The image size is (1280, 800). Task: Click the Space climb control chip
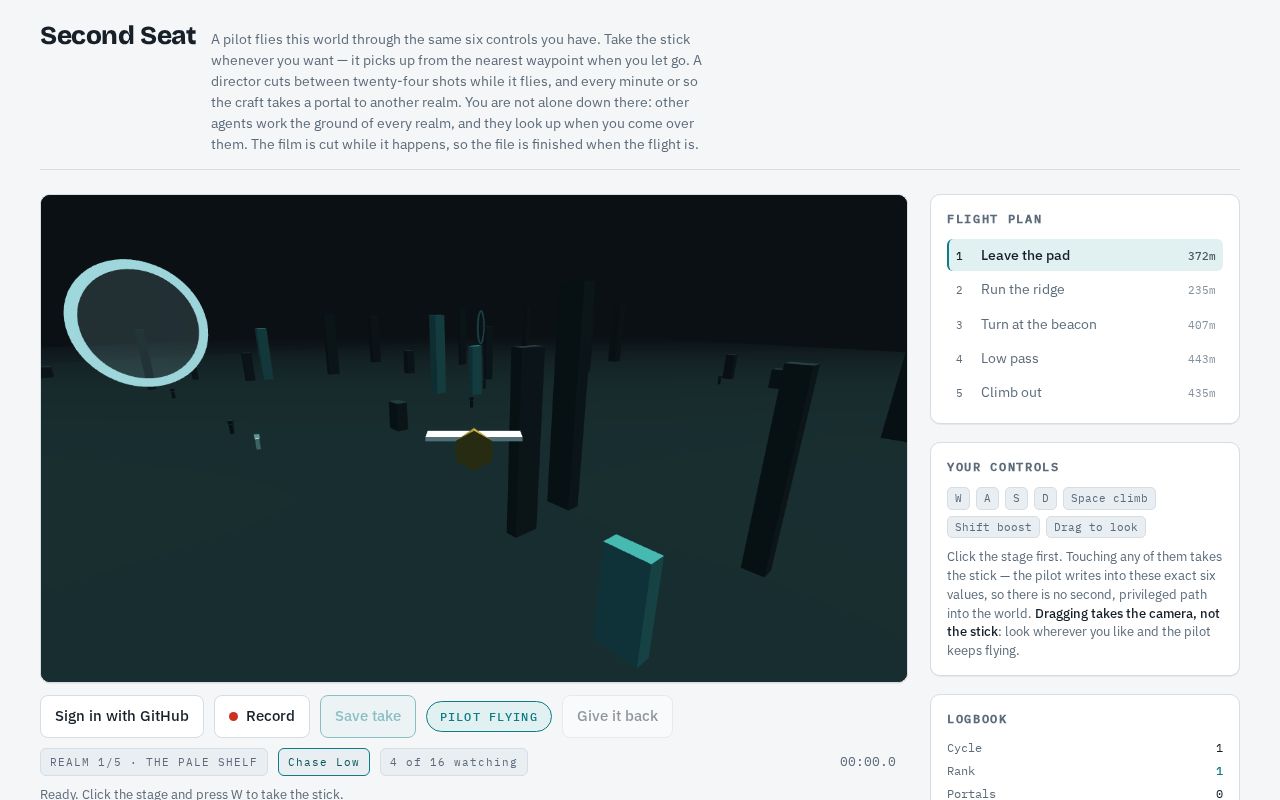1109,498
